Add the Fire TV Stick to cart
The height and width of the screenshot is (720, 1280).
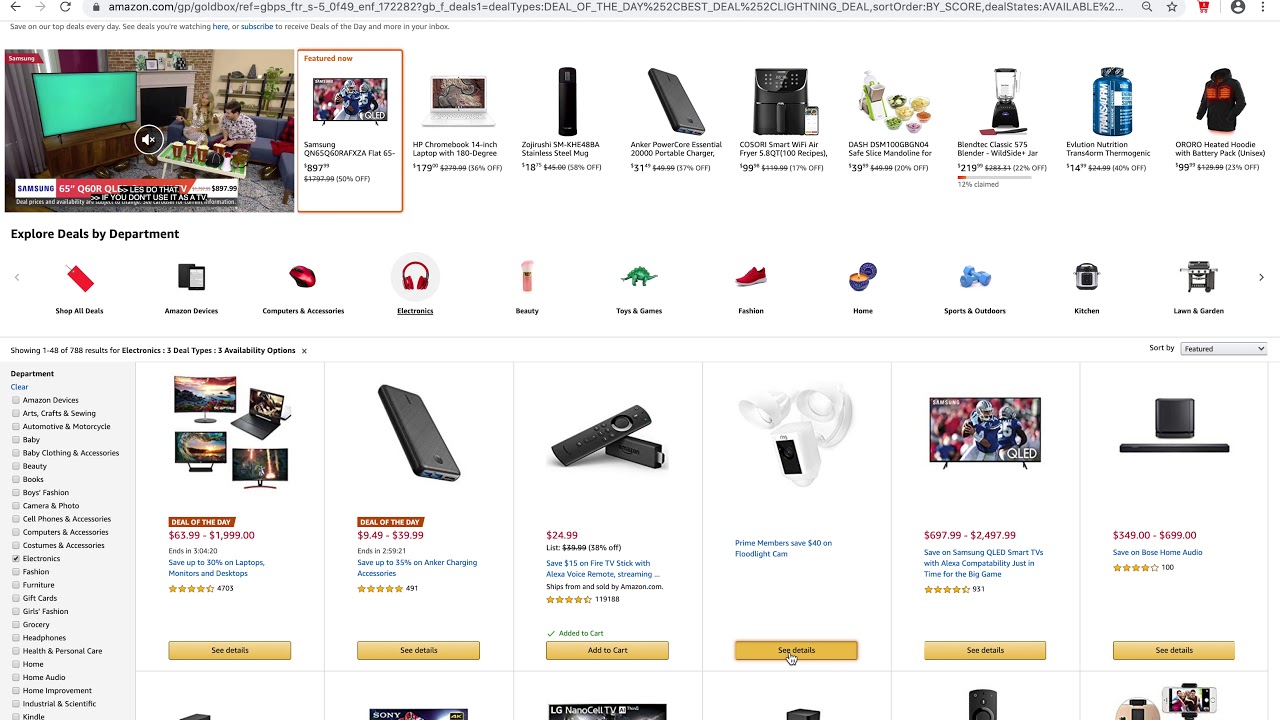pos(607,651)
